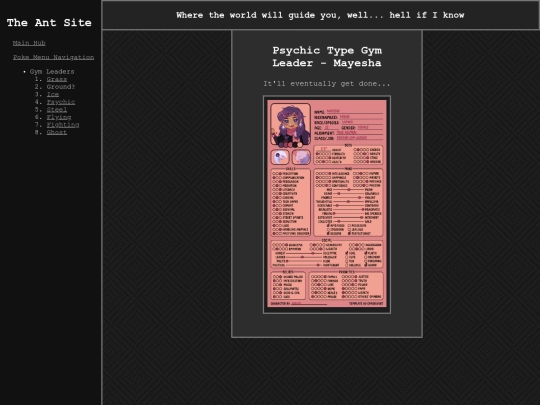
Task: Go to the Grass gym leader page
Action: coord(57,79)
